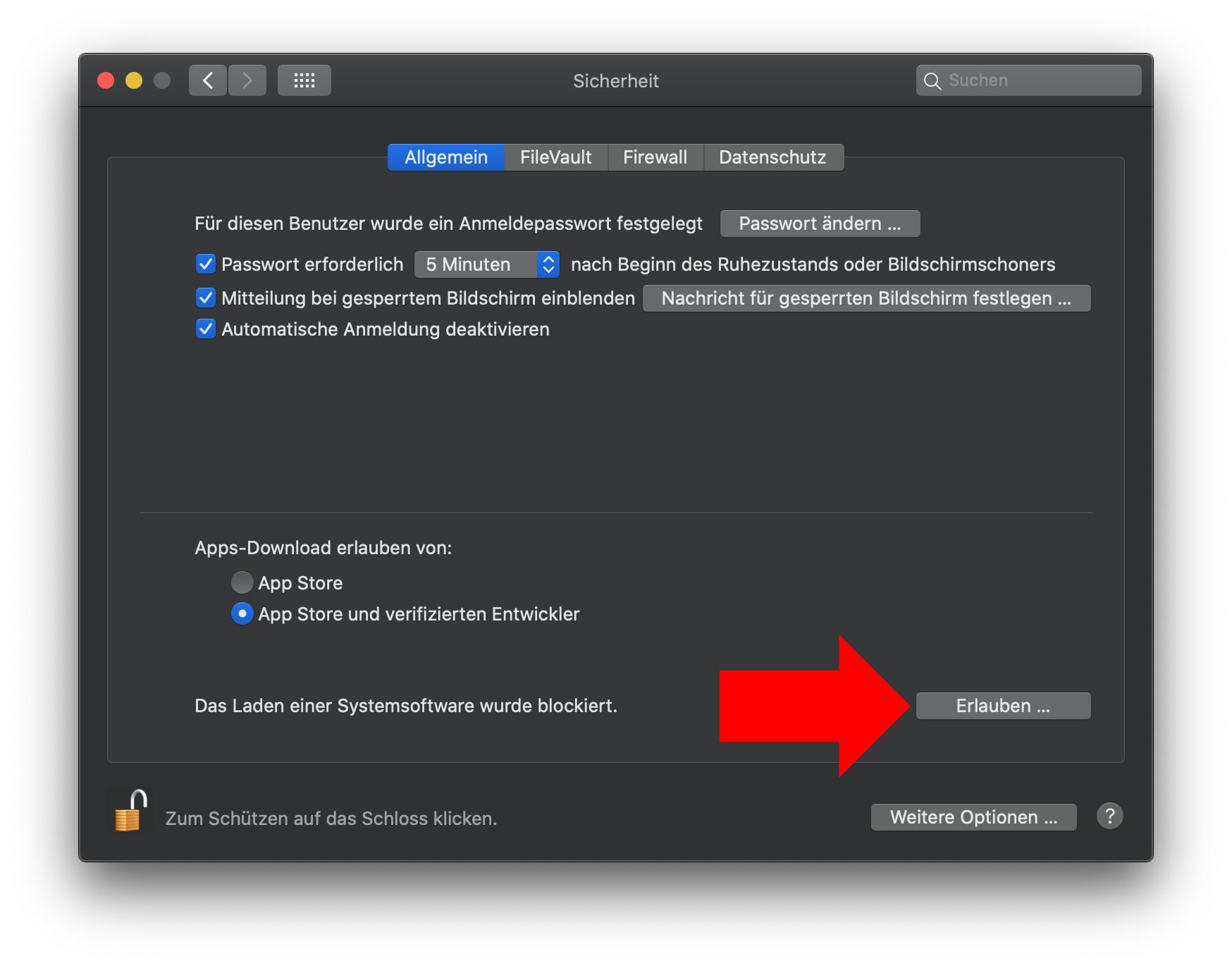The width and height of the screenshot is (1232, 966).
Task: Uncheck Passwort erforderlich checkbox
Action: click(205, 264)
